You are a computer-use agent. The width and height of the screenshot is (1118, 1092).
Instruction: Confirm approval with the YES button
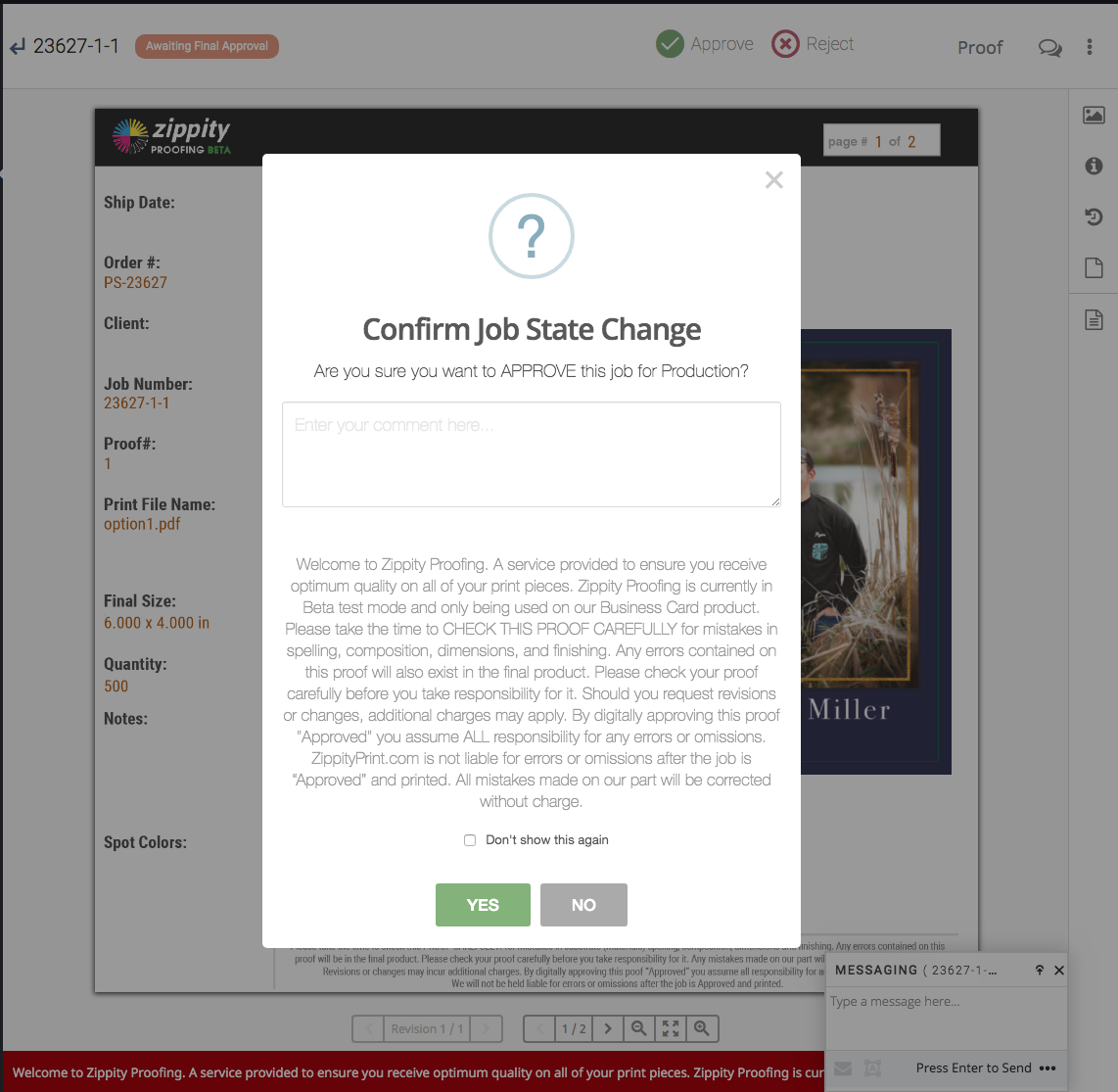tap(483, 904)
